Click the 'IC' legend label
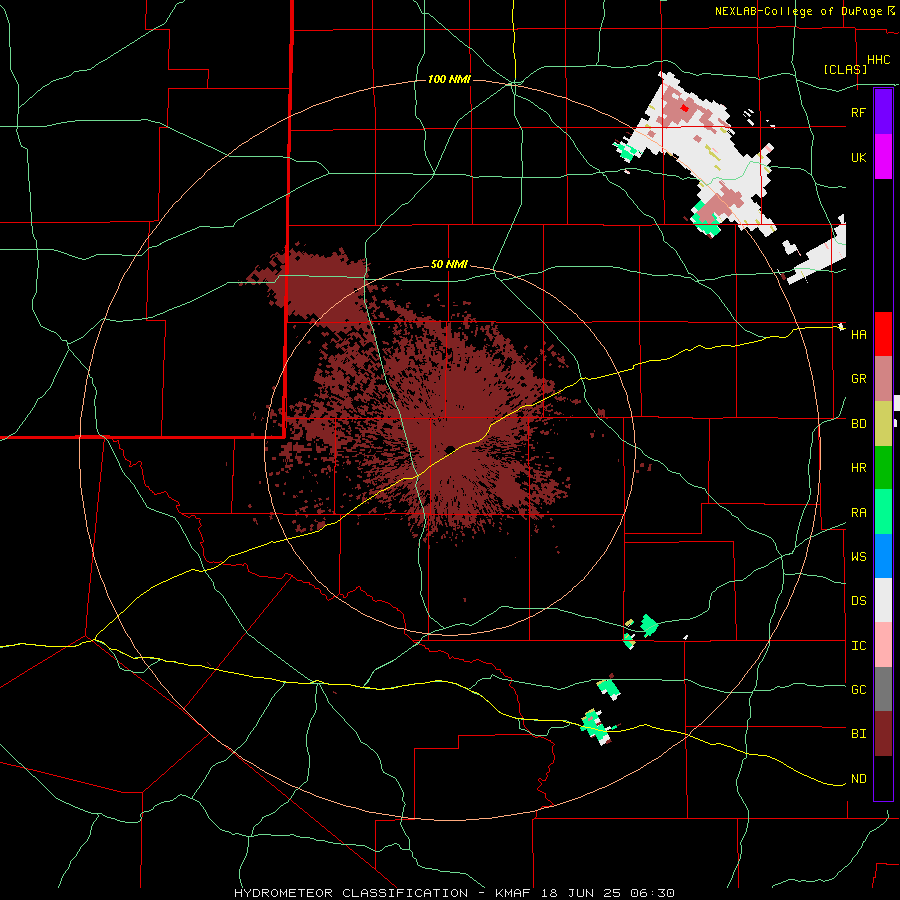900x900 pixels. tap(858, 646)
